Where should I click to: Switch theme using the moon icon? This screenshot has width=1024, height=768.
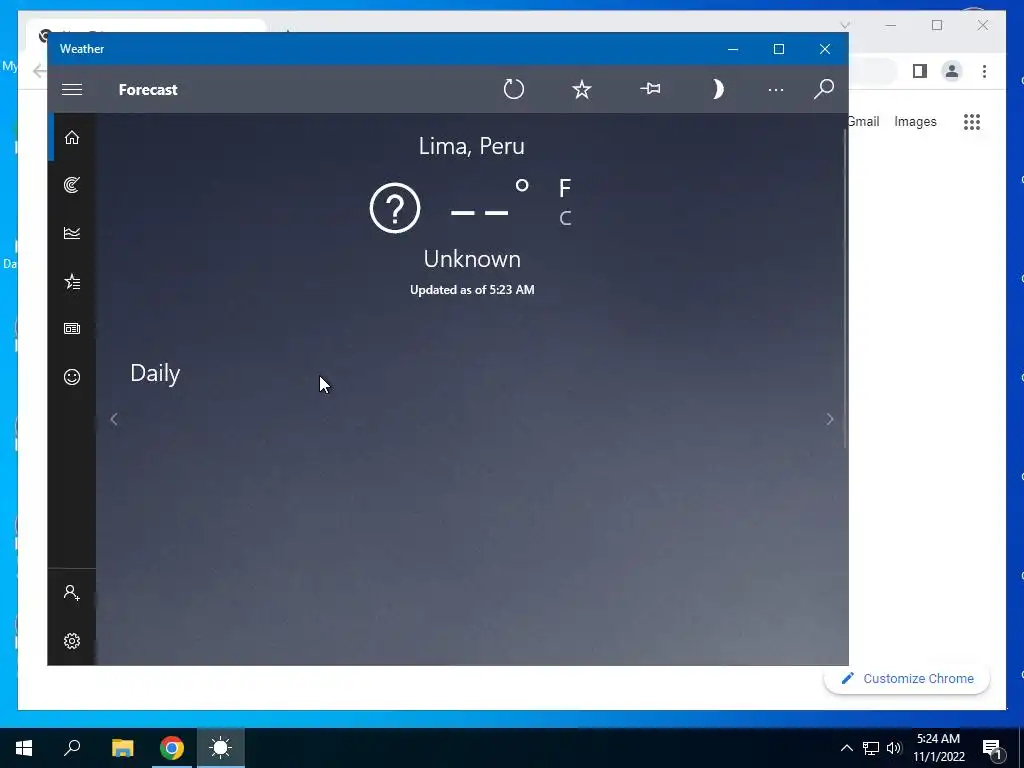[x=717, y=89]
